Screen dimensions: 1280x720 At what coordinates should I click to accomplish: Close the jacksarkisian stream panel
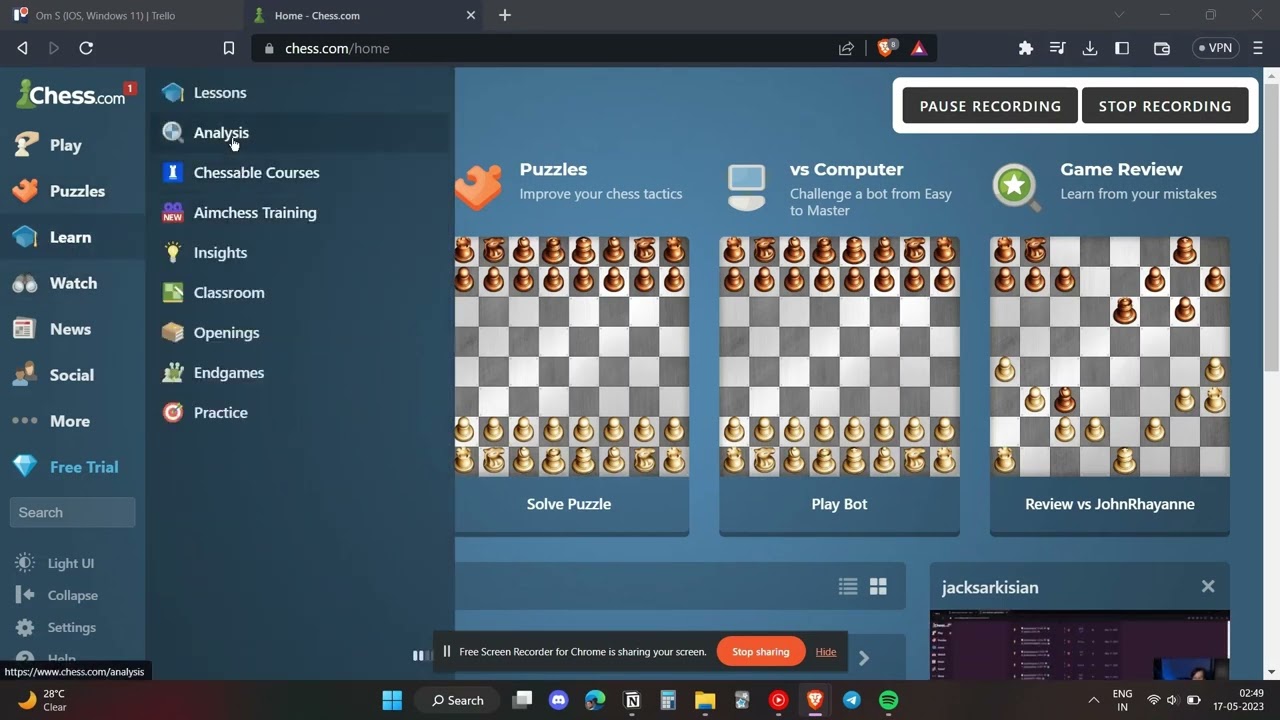tap(1208, 587)
